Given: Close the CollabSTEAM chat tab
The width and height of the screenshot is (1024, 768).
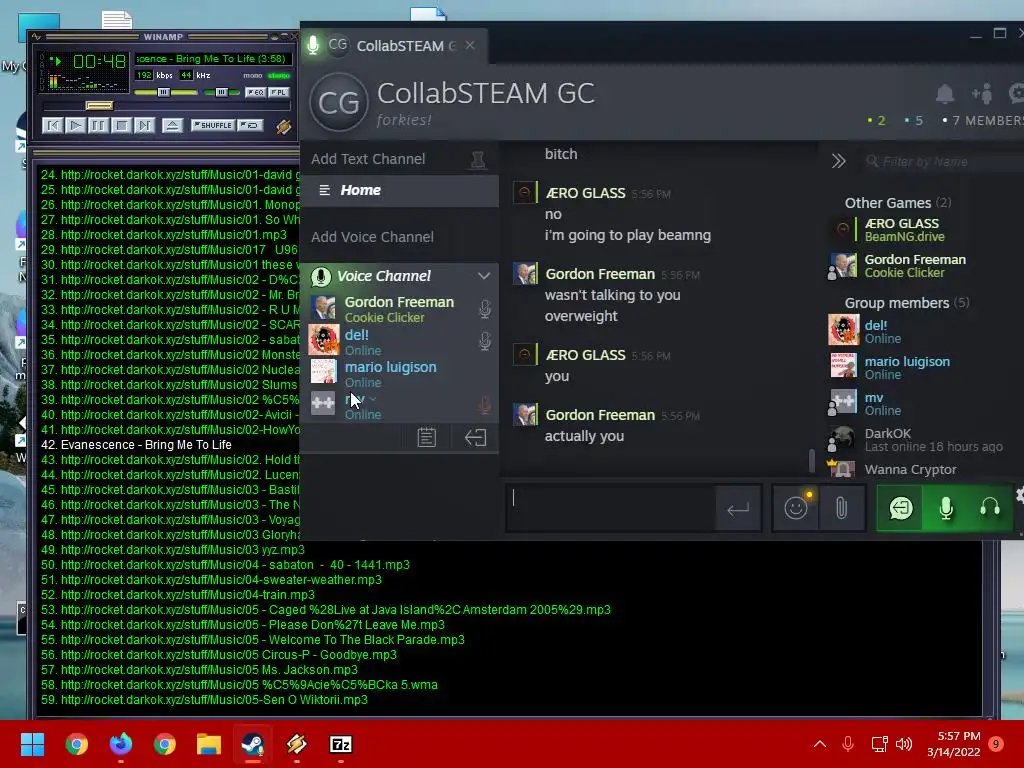Looking at the screenshot, I should pyautogui.click(x=470, y=46).
